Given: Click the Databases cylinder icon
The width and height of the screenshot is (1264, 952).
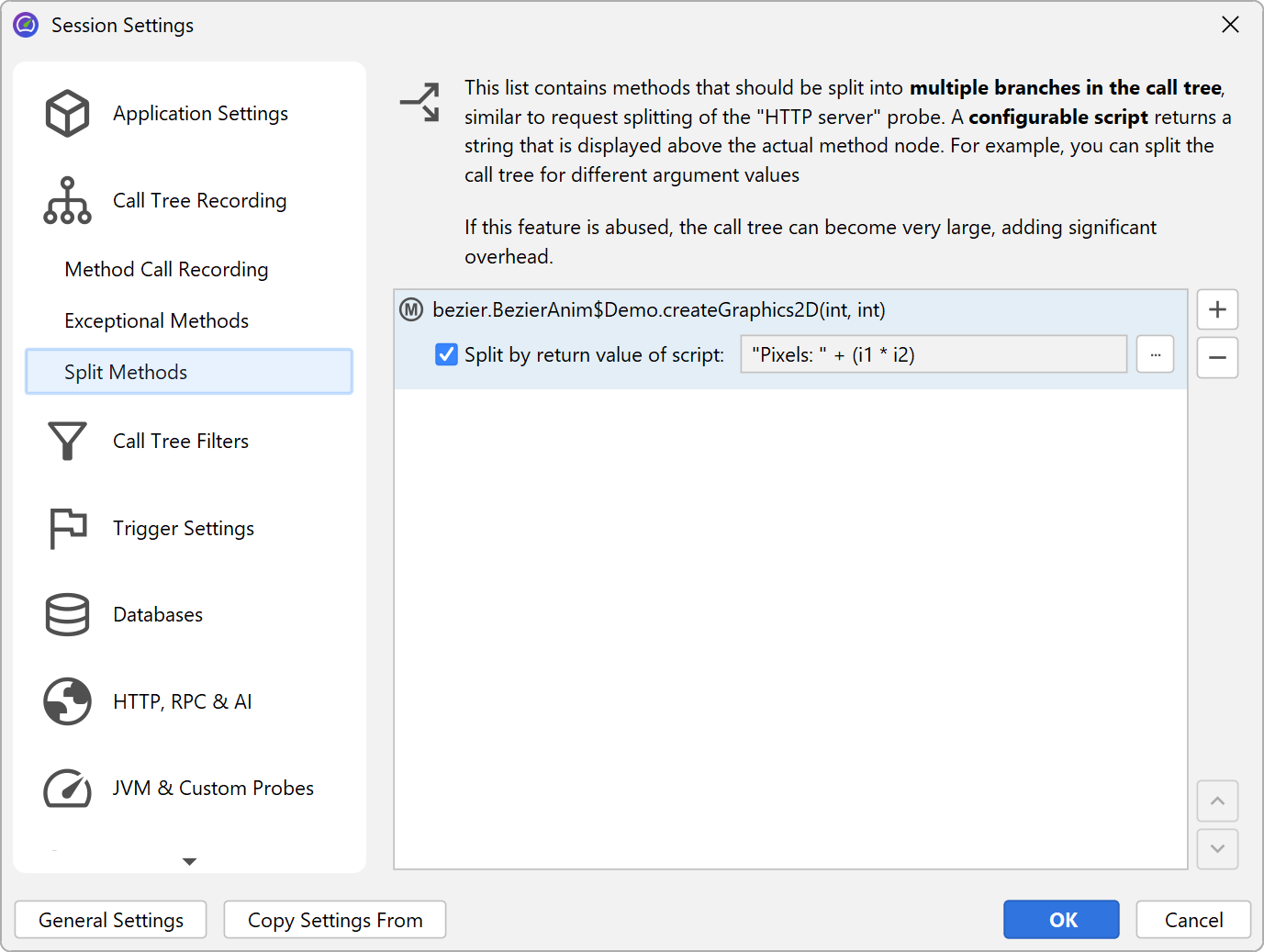Looking at the screenshot, I should [x=67, y=615].
